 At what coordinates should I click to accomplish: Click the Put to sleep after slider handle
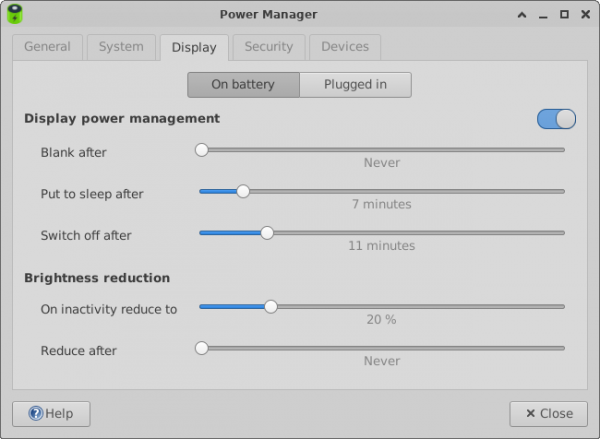coord(243,191)
